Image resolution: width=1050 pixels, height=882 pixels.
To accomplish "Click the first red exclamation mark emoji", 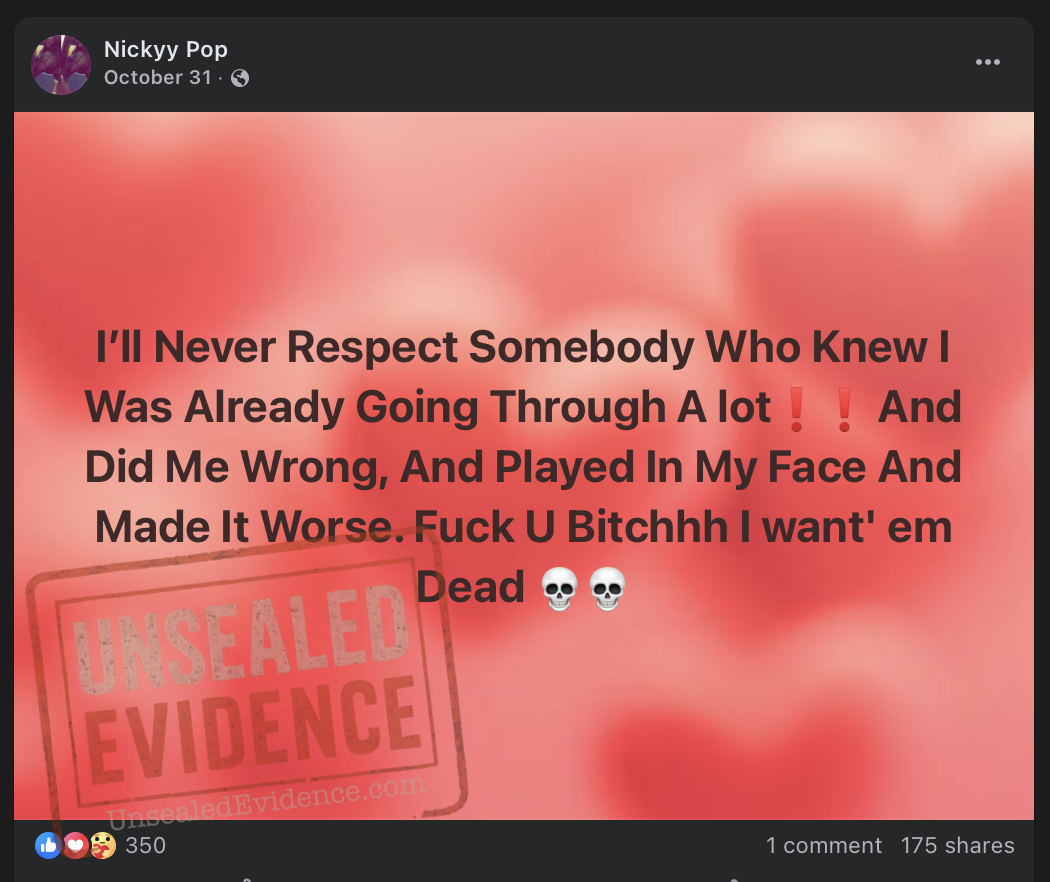I will (796, 409).
